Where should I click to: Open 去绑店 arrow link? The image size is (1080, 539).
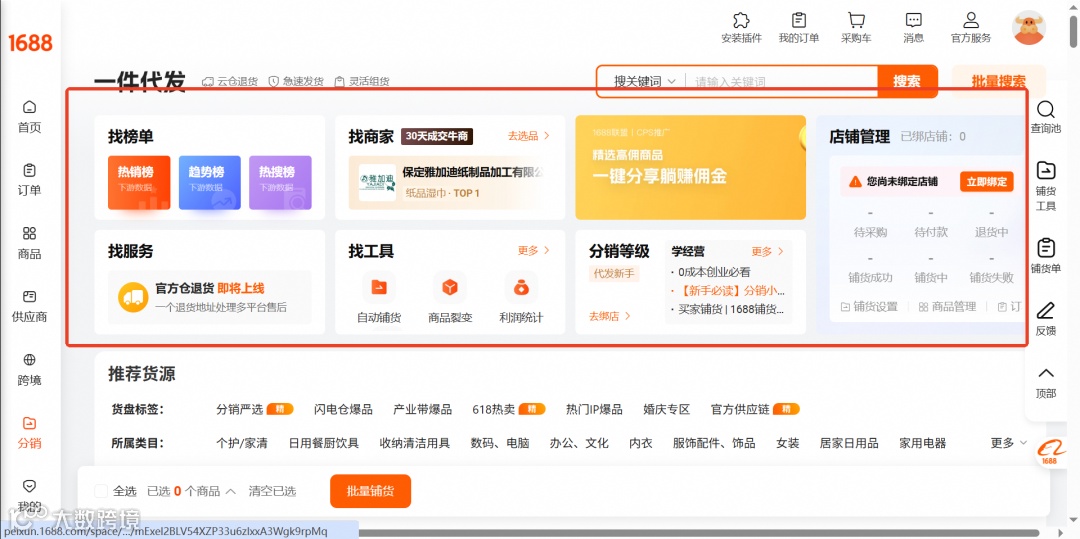[x=610, y=316]
